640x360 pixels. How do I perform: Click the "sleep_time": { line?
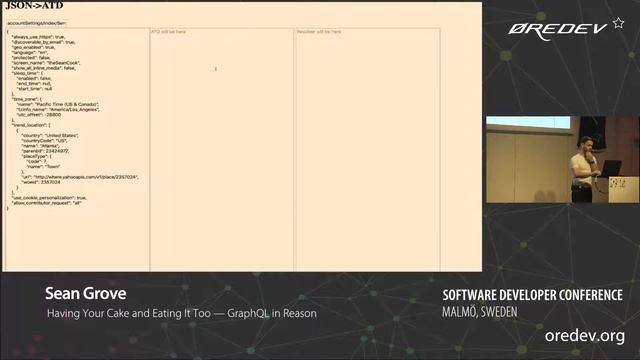click(x=27, y=73)
